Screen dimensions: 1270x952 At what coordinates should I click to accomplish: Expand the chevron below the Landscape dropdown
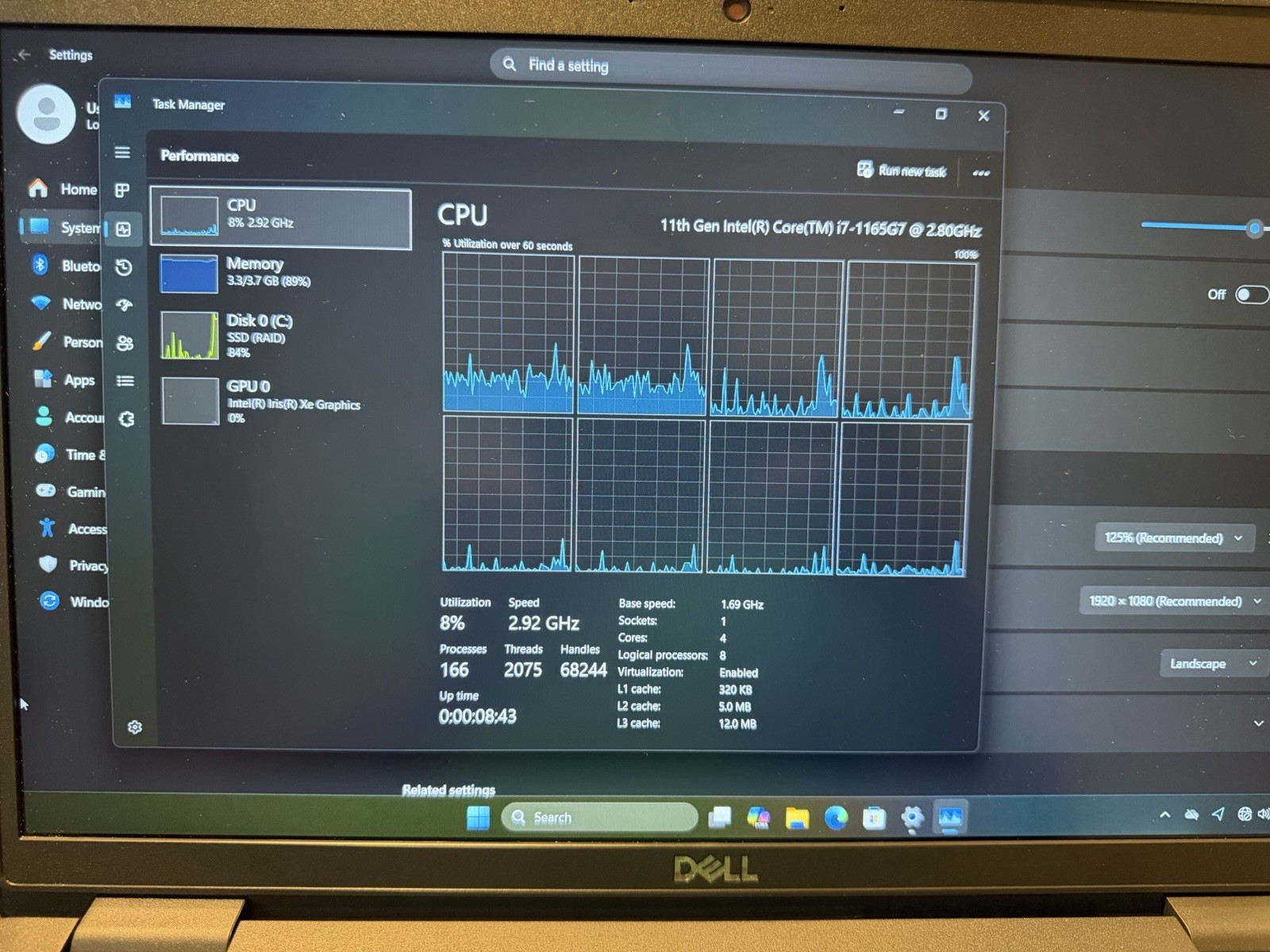[x=1258, y=724]
